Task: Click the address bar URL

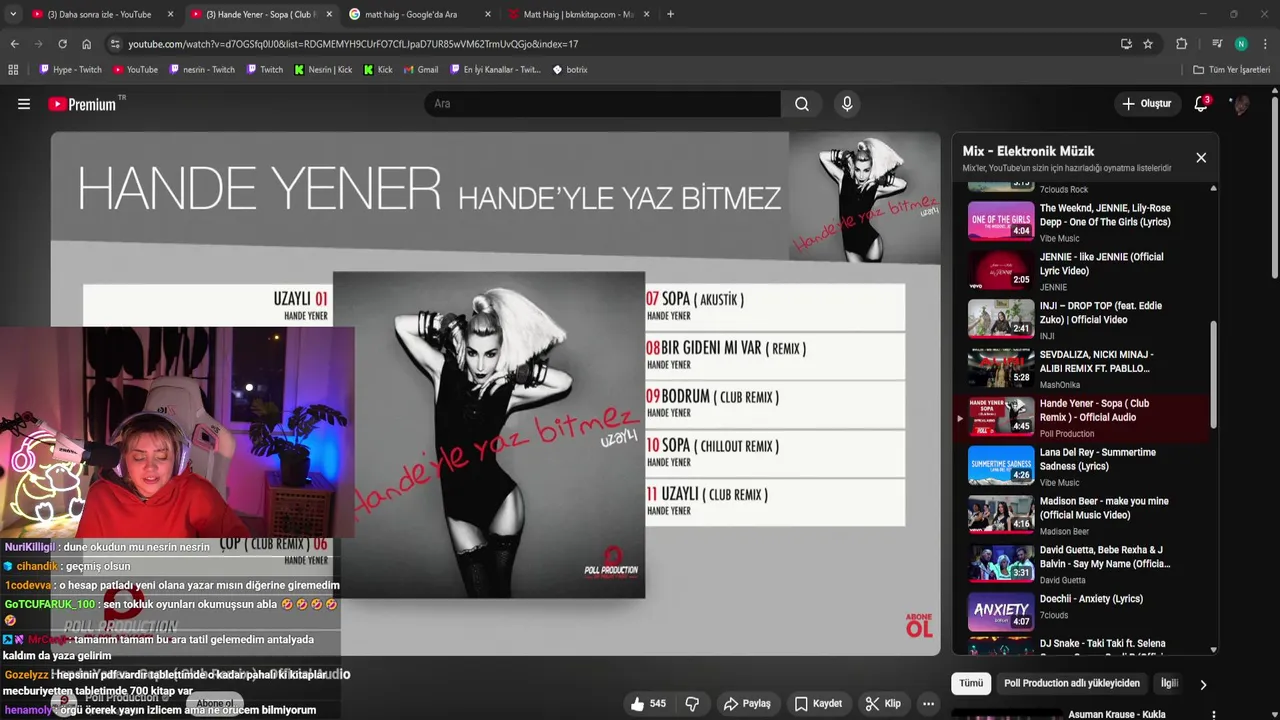Action: click(353, 44)
